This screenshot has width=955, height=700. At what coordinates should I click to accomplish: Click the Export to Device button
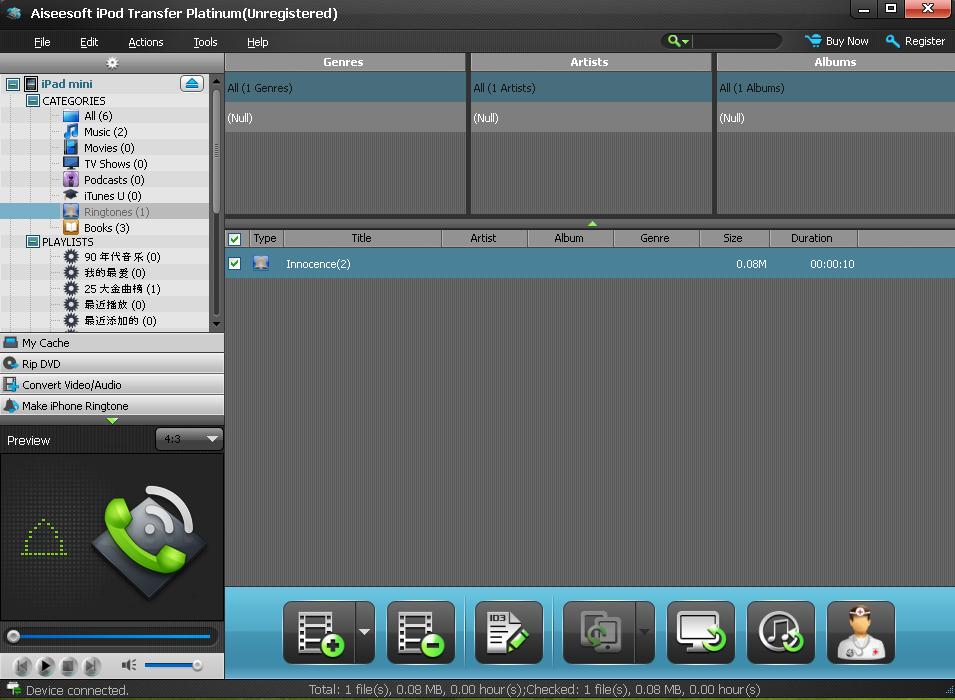[x=599, y=632]
